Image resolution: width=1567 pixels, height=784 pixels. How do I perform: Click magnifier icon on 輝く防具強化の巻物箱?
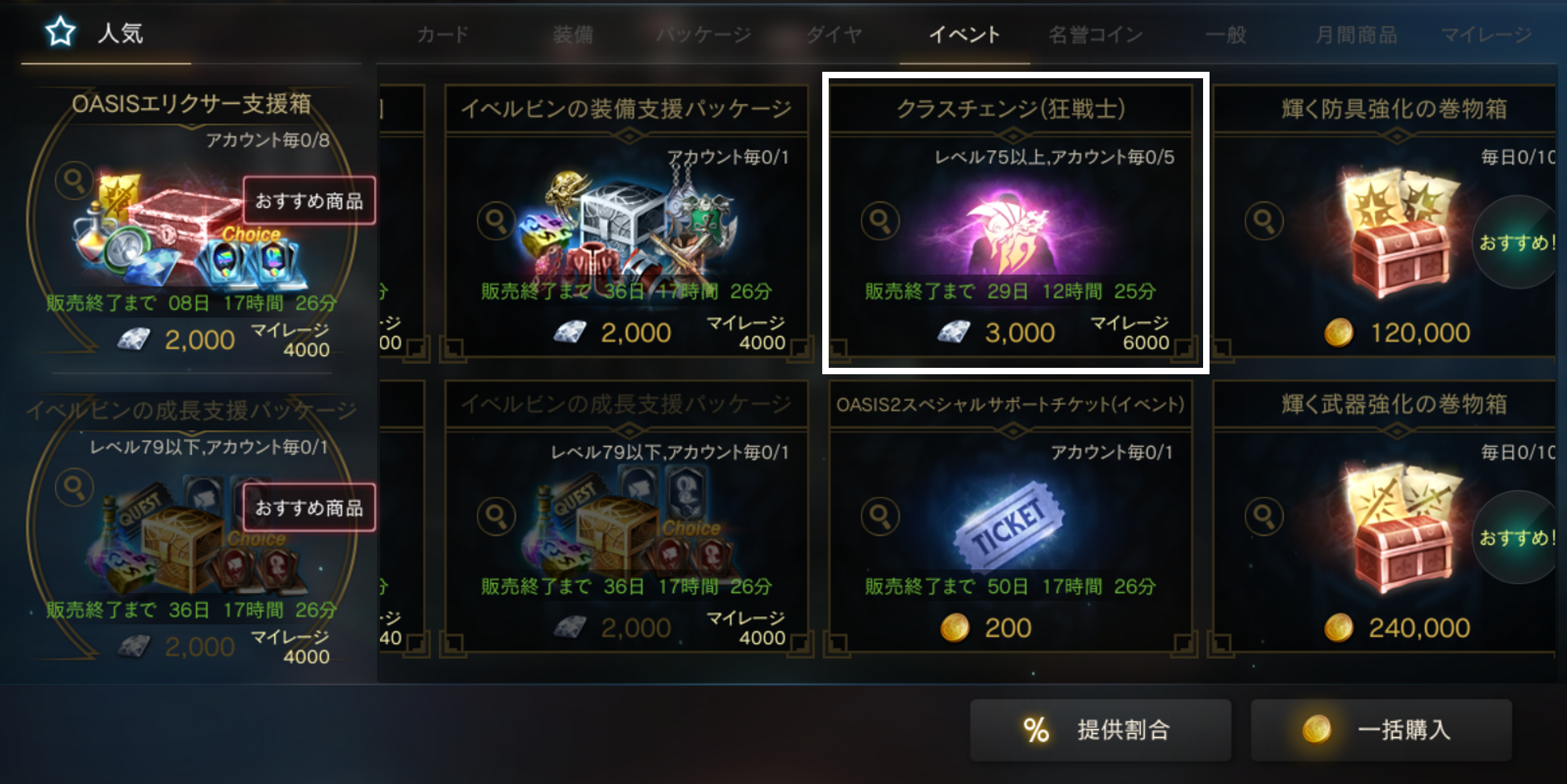coord(1264,221)
